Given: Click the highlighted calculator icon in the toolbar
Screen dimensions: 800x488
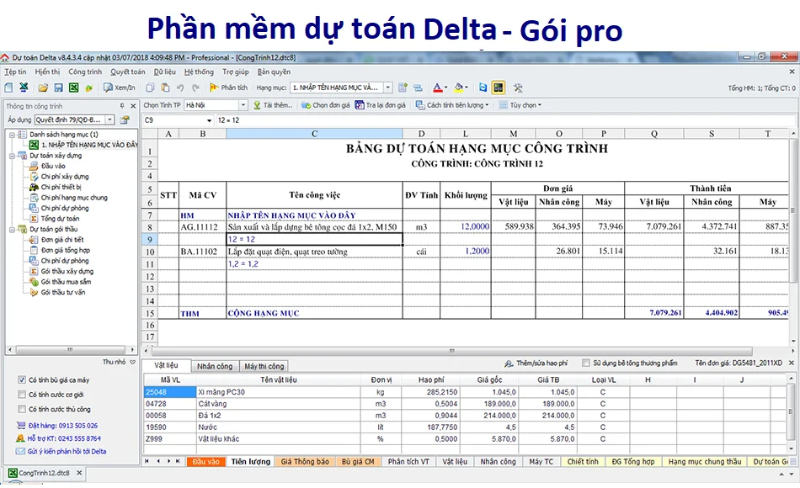Looking at the screenshot, I should click(498, 88).
